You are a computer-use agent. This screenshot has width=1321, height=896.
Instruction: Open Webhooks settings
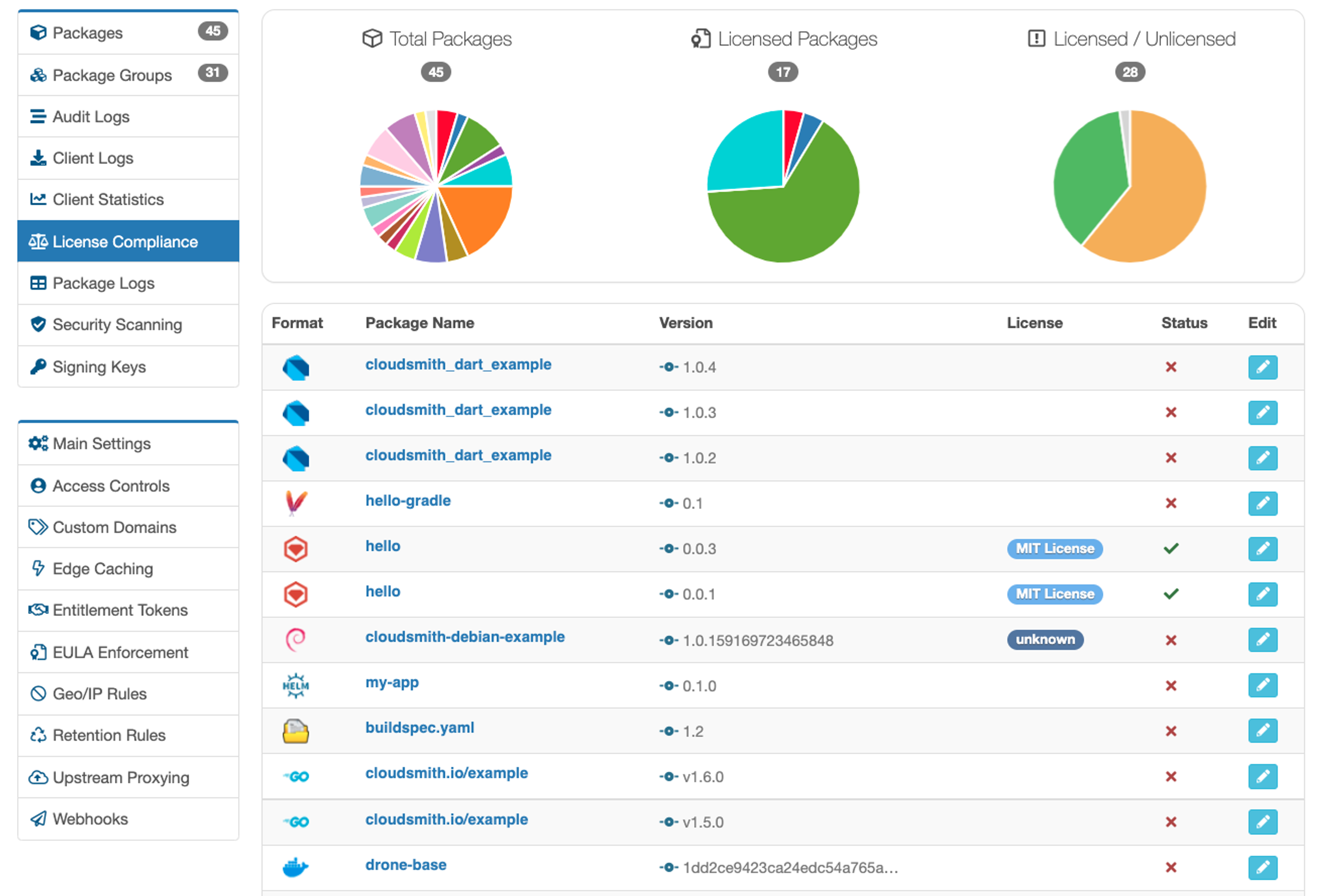click(128, 819)
